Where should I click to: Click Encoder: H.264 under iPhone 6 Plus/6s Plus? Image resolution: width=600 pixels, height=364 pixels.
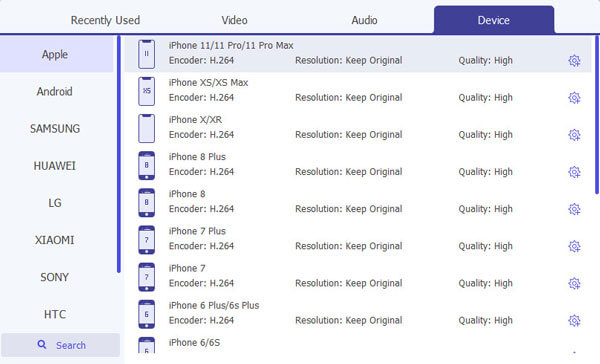(x=201, y=320)
